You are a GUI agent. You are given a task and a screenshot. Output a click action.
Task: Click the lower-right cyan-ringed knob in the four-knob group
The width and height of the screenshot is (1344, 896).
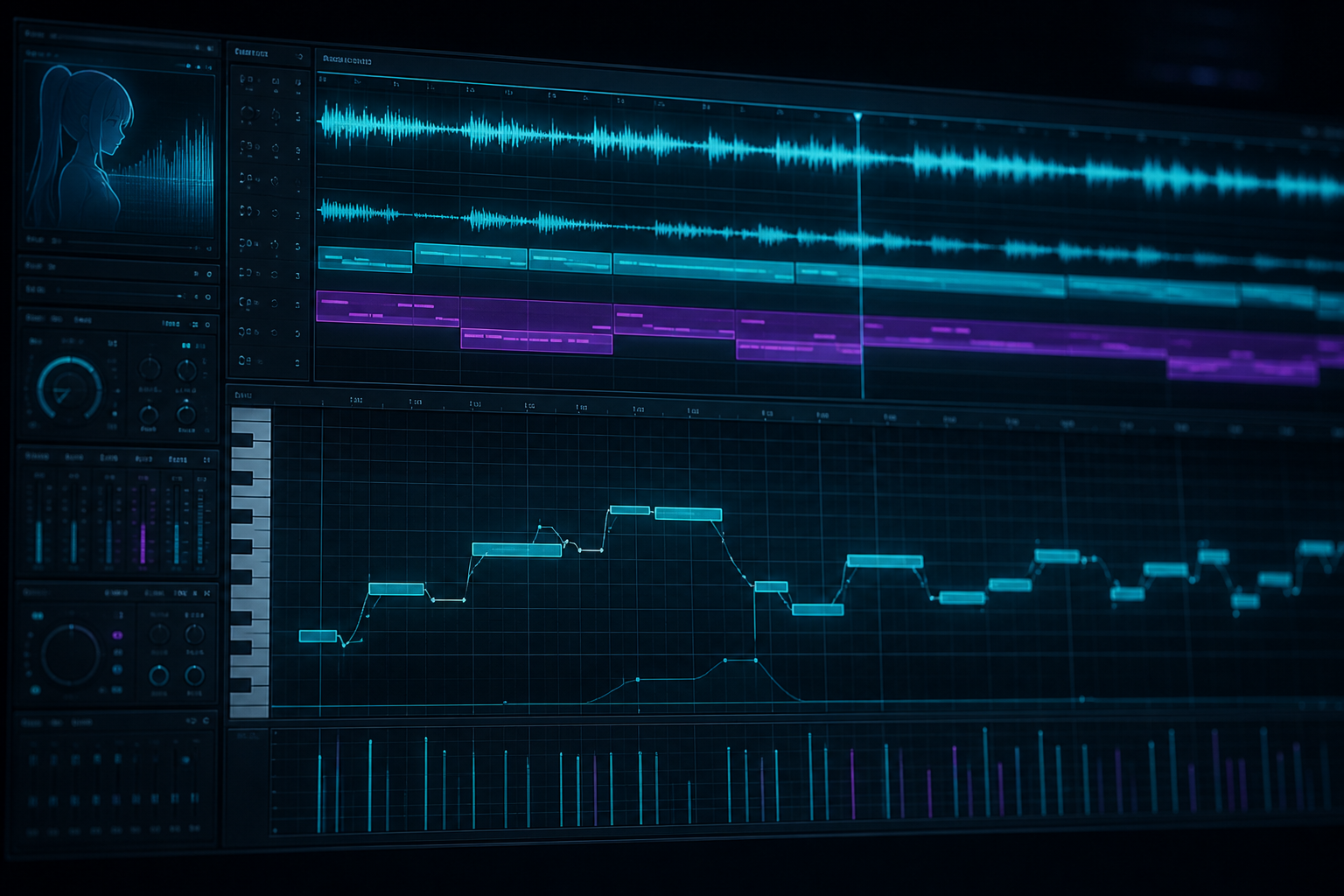pos(194,674)
